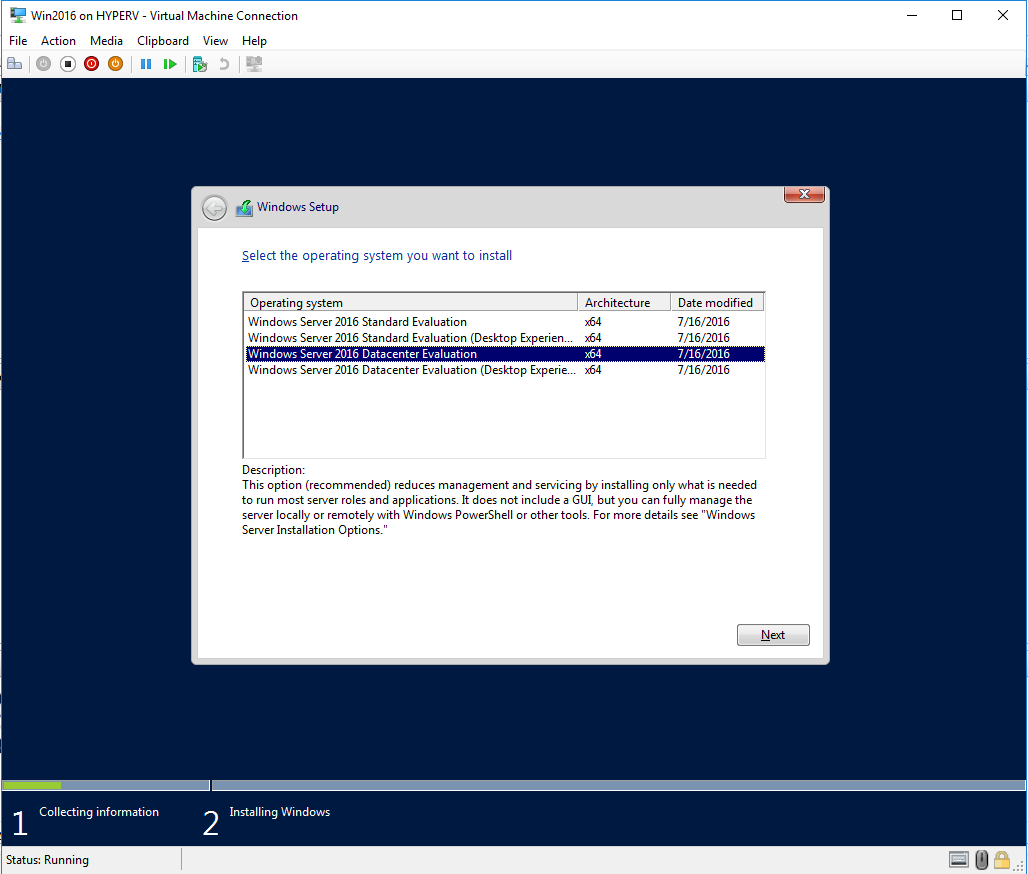
Task: Click the x64 cell in Datacenter Evaluation row
Action: click(x=593, y=354)
